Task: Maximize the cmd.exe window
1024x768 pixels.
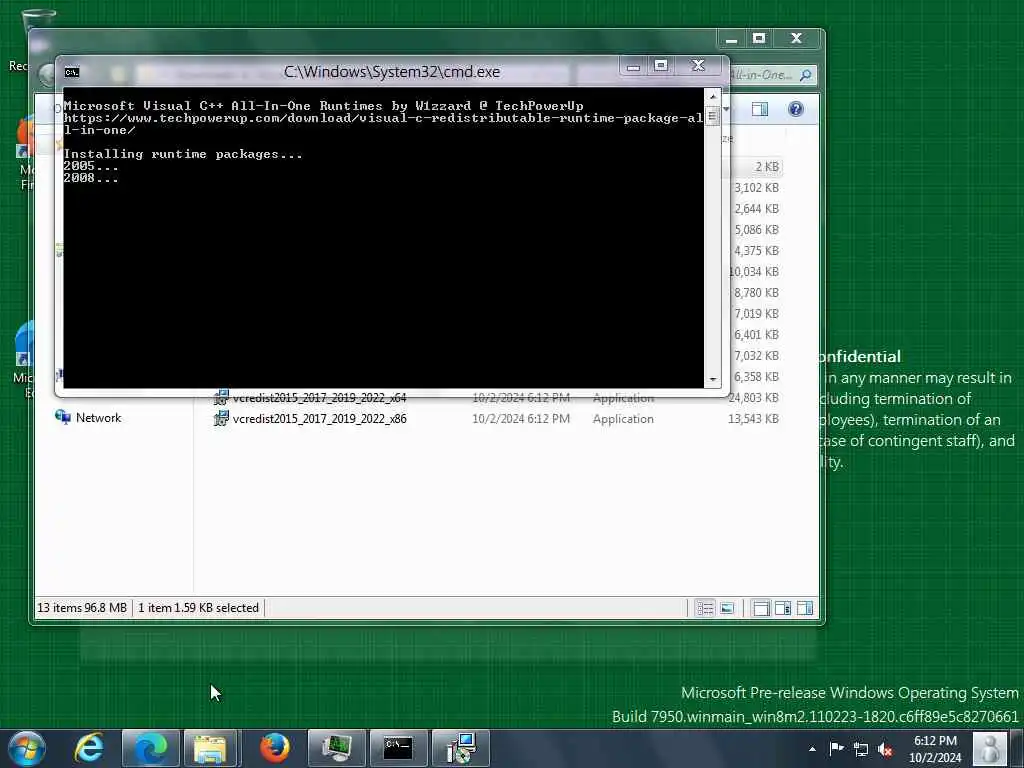Action: tap(661, 65)
